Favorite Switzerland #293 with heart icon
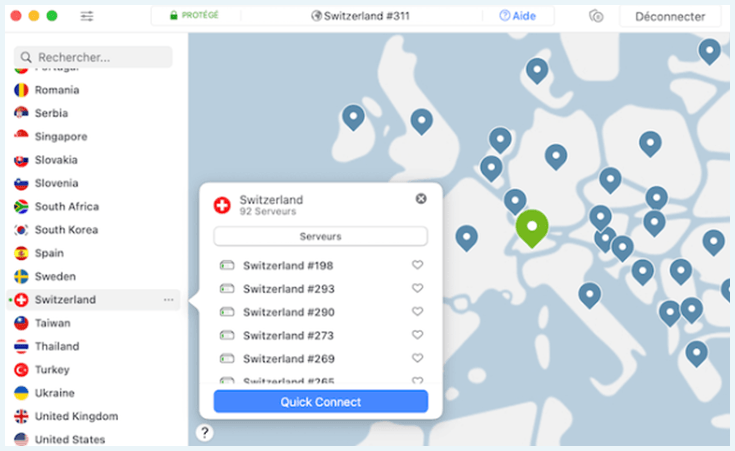 click(417, 288)
